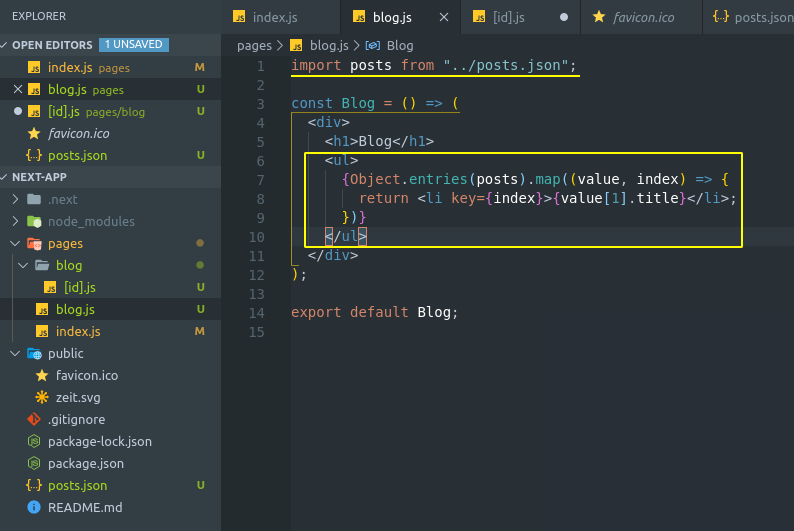Close blog.js from Open Editors list

pos(18,89)
